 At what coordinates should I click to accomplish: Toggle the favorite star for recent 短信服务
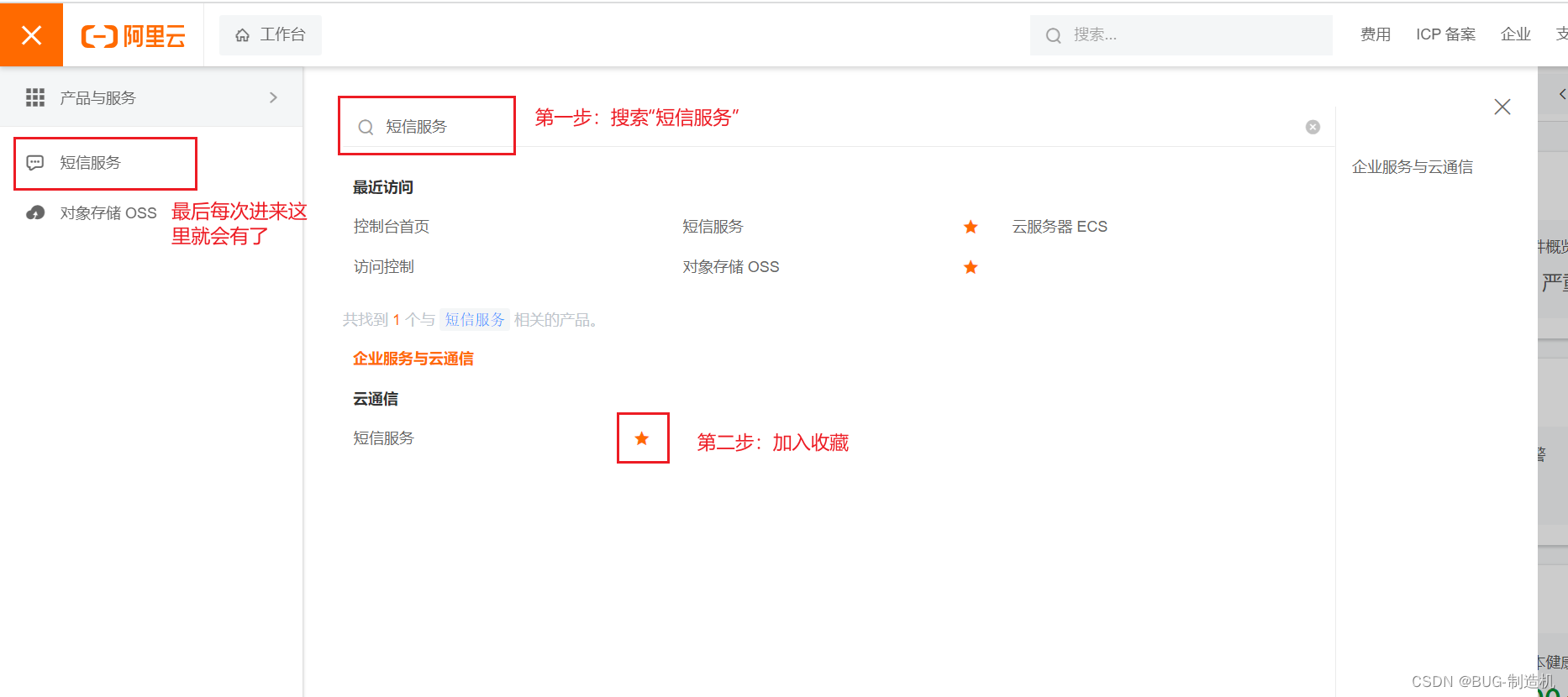point(971,227)
